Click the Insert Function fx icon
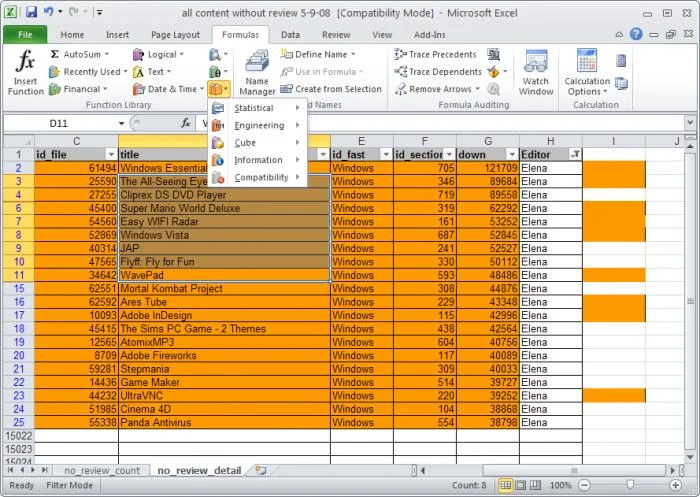 (25, 71)
